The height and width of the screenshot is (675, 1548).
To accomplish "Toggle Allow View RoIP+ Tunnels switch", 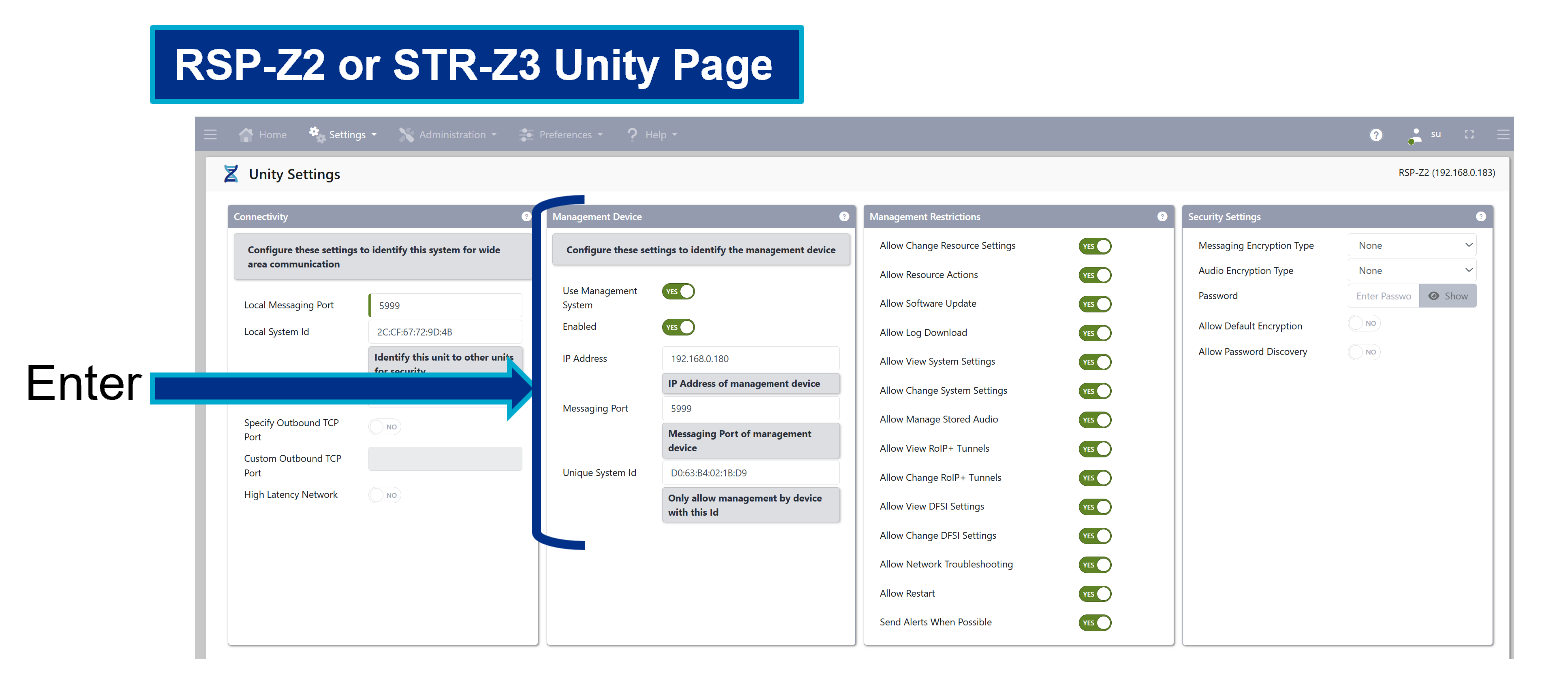I will coord(1095,449).
